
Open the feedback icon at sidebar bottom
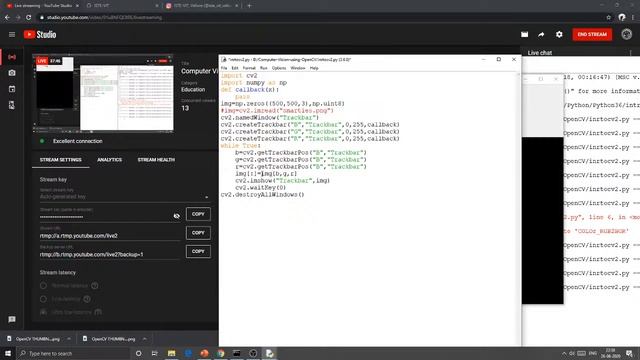click(12, 319)
